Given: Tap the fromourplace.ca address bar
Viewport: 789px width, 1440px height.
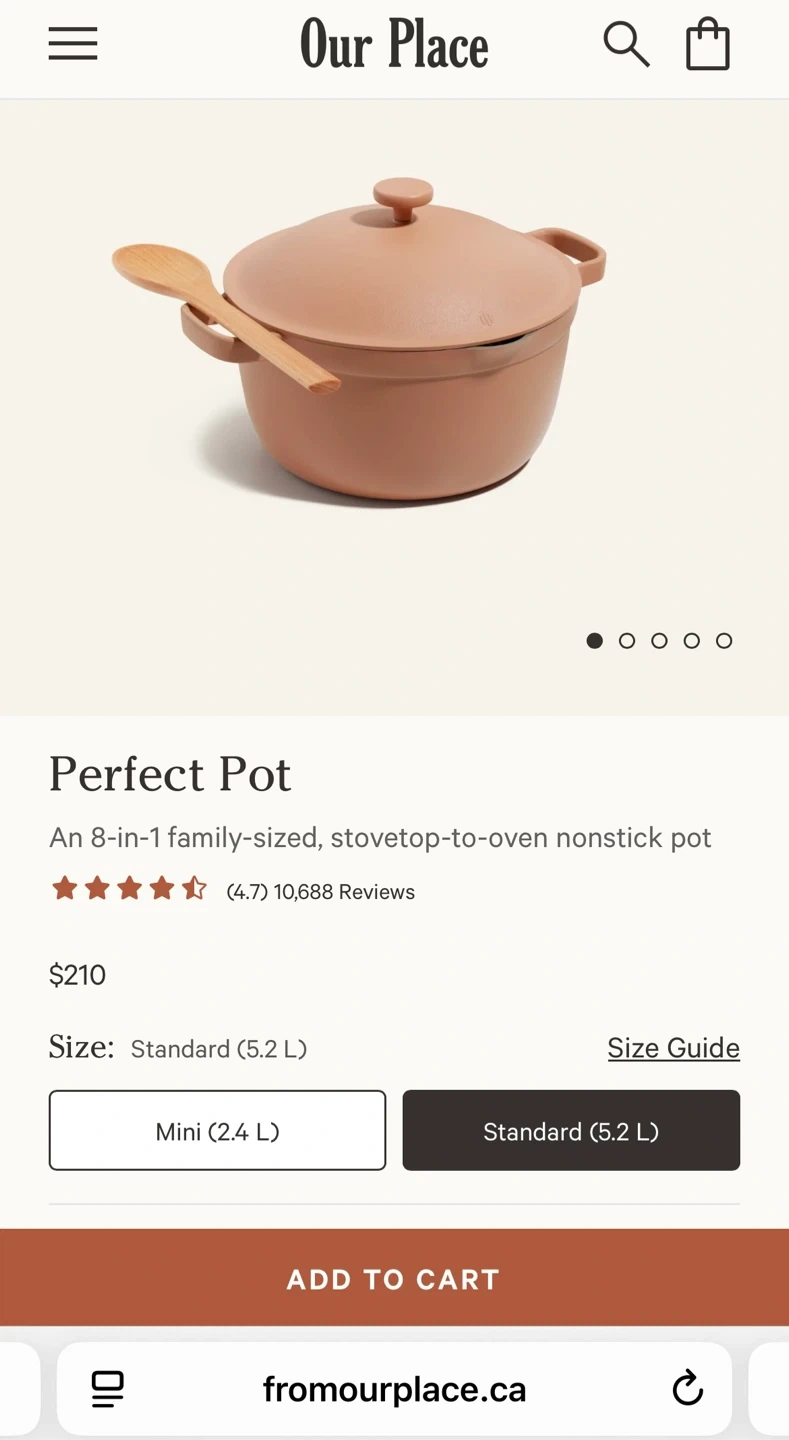Looking at the screenshot, I should (x=394, y=1389).
